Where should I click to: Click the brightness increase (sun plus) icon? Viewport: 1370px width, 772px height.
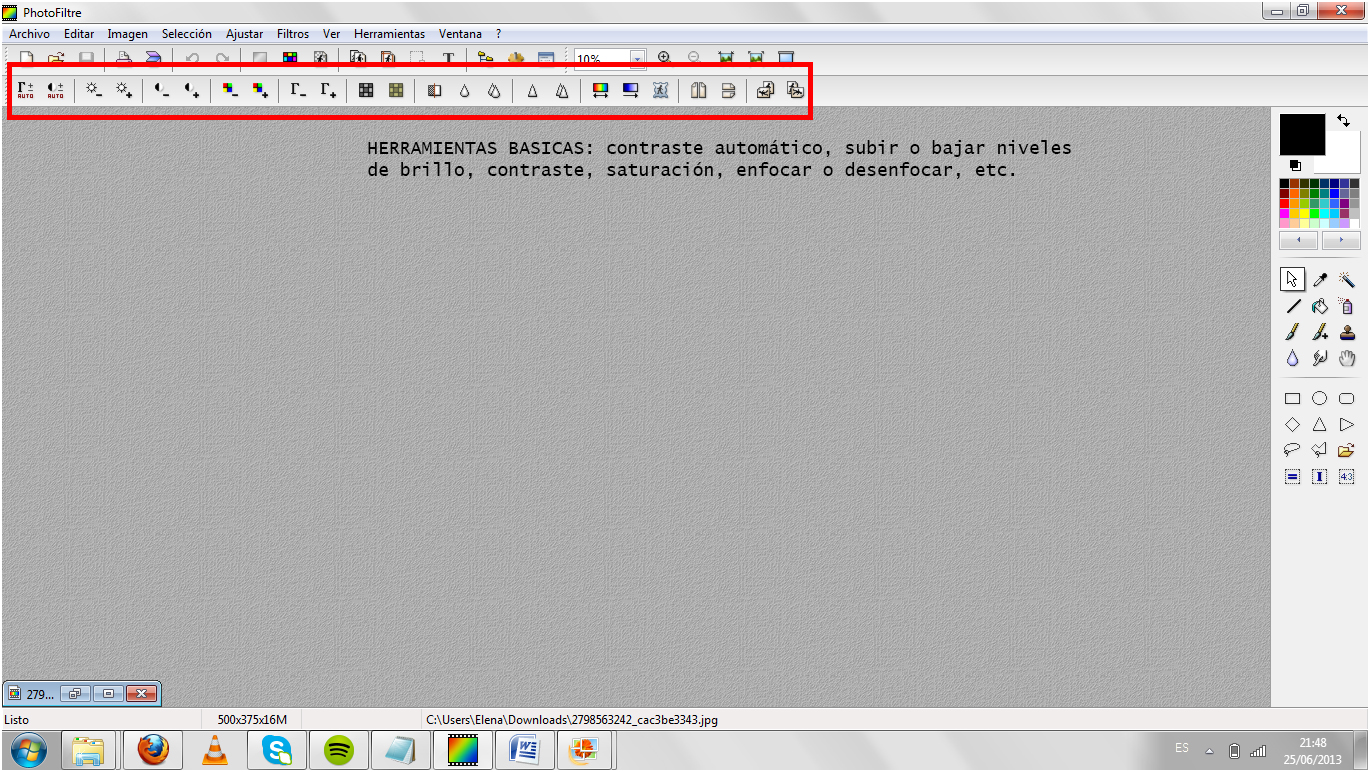point(124,91)
